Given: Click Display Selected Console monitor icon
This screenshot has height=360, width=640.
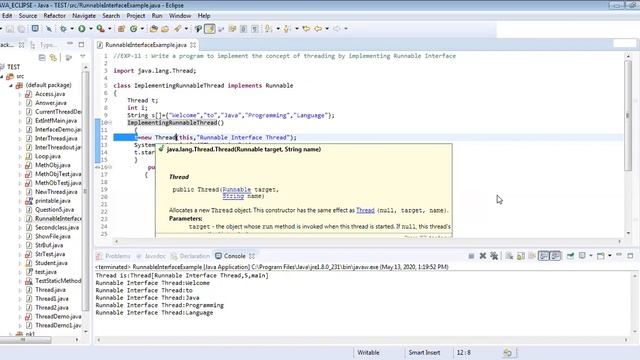Looking at the screenshot, I should 582,256.
